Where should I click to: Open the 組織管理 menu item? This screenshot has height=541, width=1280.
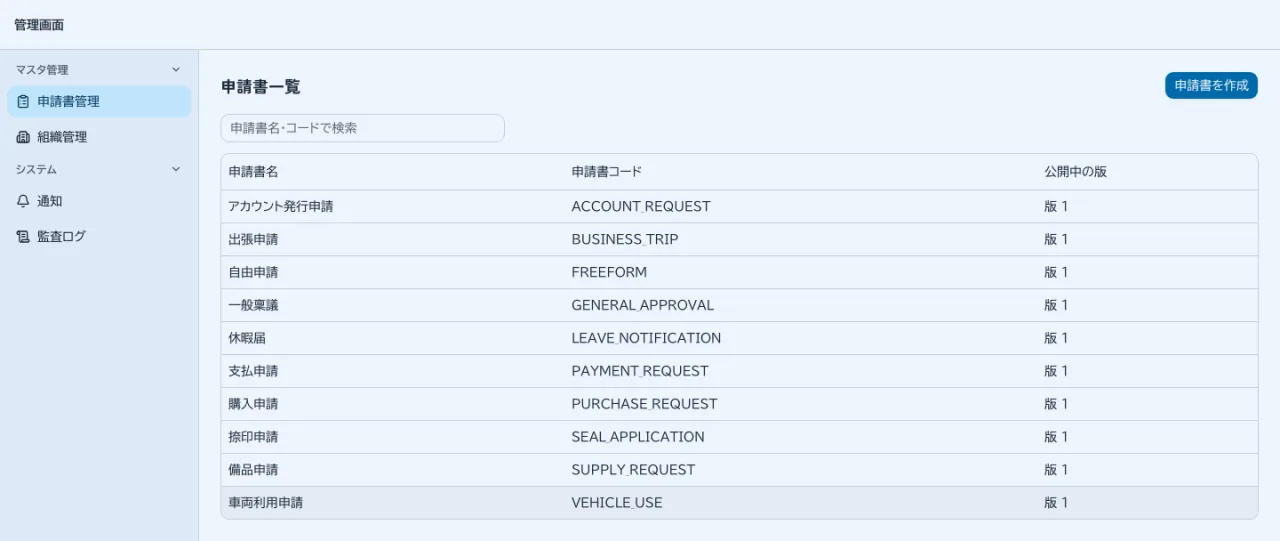tap(99, 137)
